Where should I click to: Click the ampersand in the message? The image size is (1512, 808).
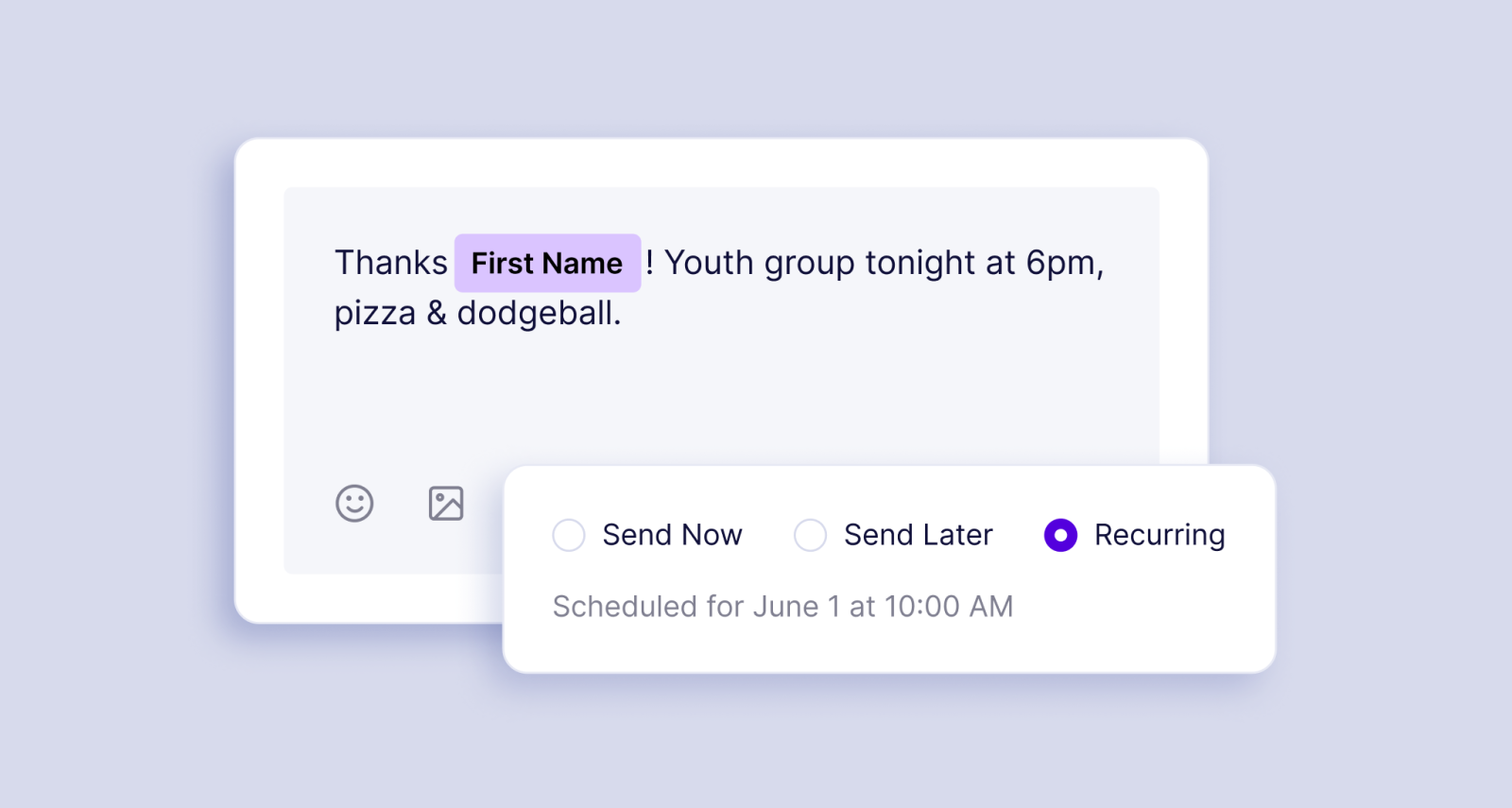[437, 313]
